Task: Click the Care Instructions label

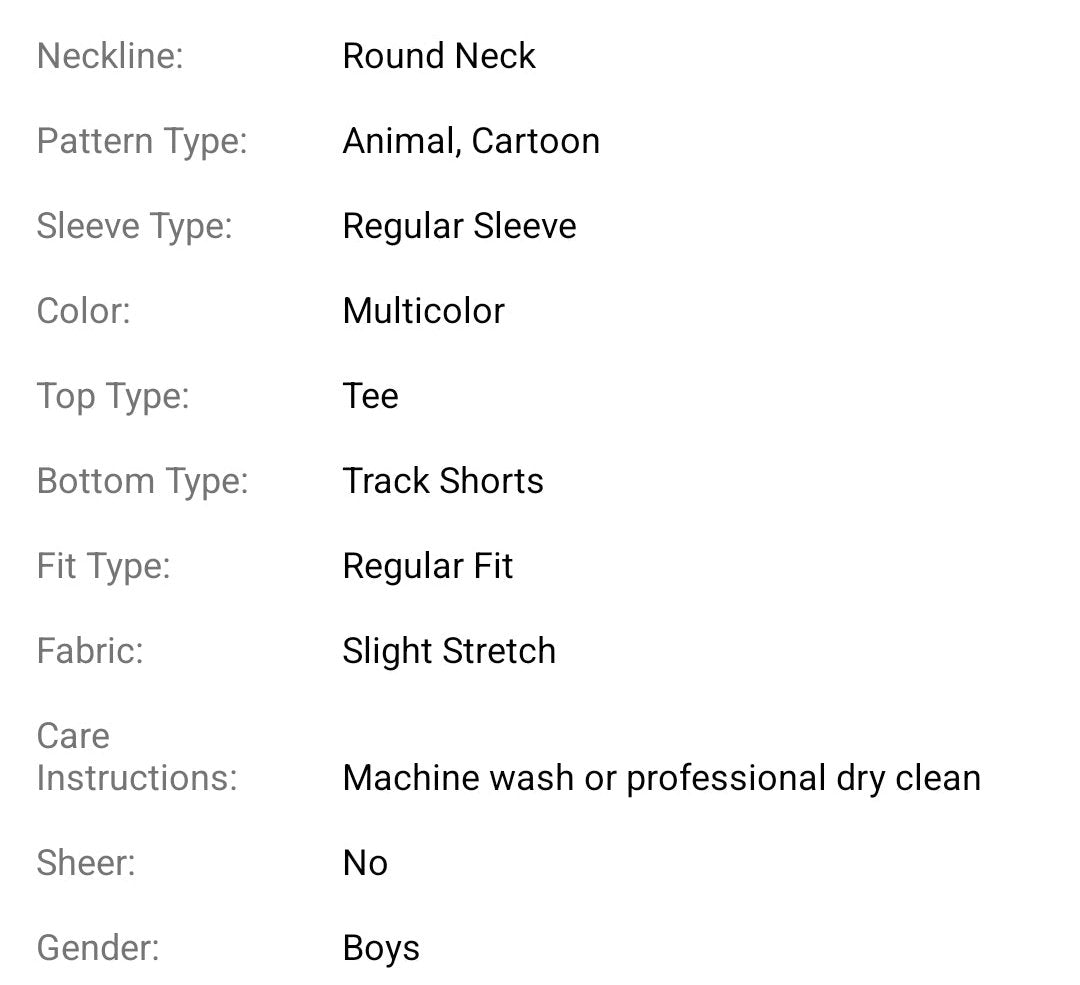Action: coord(137,757)
